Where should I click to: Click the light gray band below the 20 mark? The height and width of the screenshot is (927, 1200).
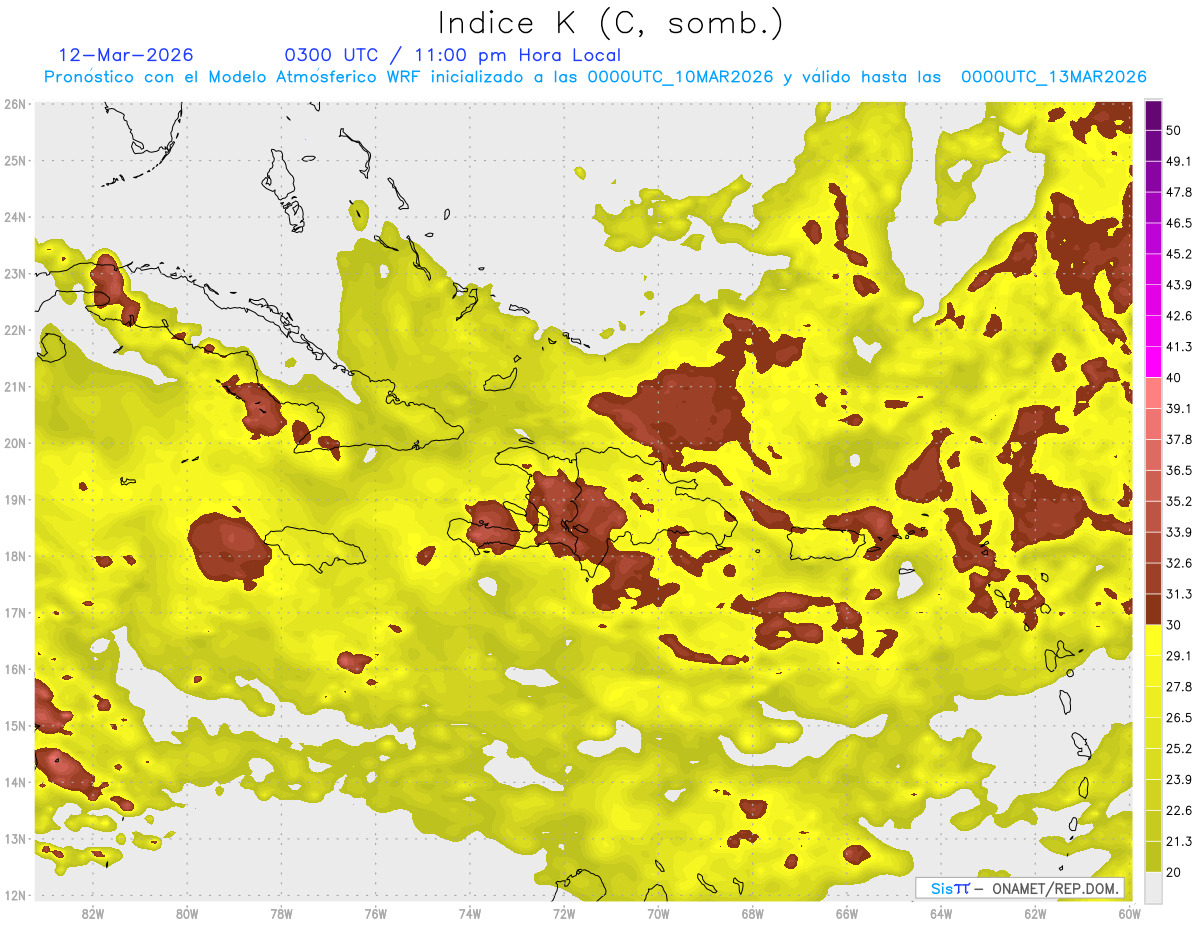point(1153,887)
